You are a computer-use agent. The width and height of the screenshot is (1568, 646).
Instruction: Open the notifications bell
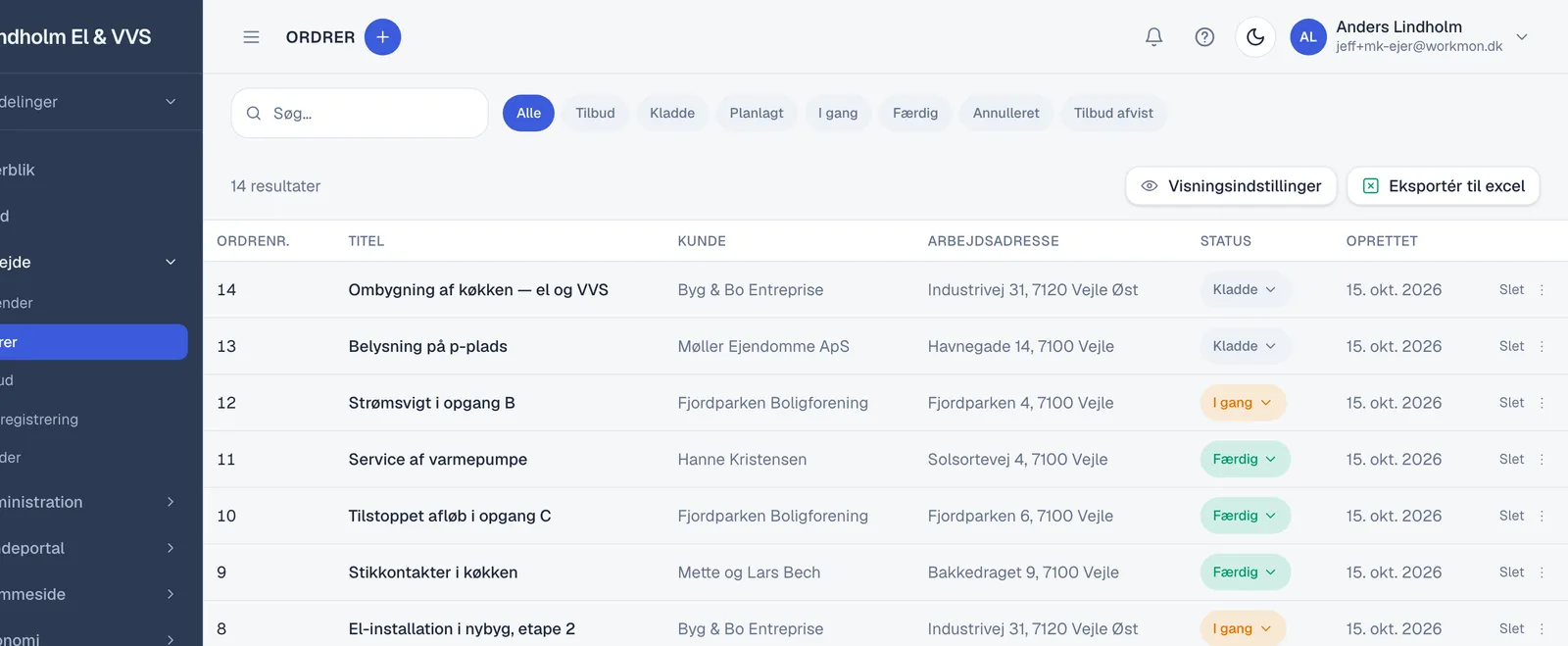[x=1154, y=37]
